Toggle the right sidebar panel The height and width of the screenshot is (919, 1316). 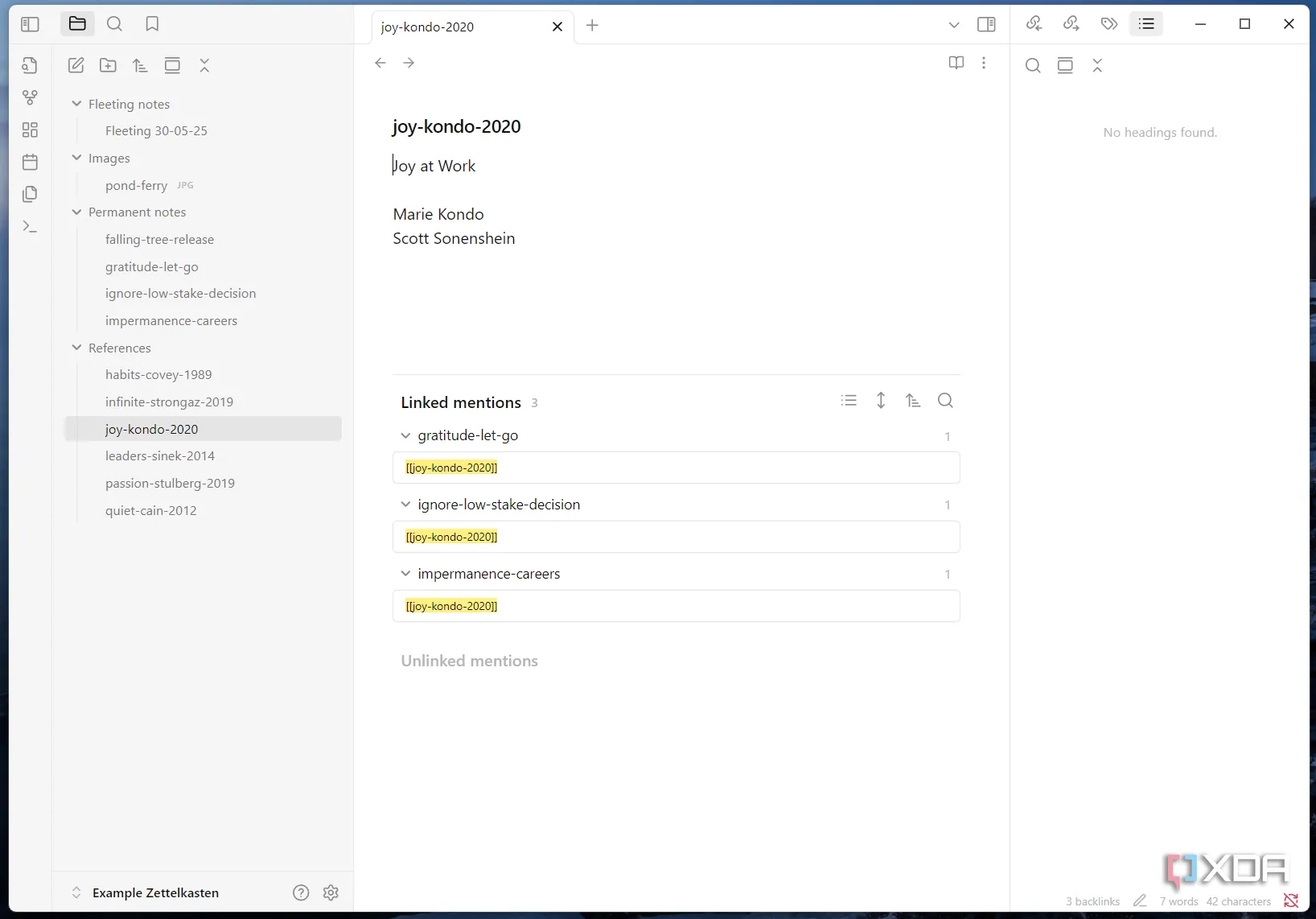pos(986,25)
